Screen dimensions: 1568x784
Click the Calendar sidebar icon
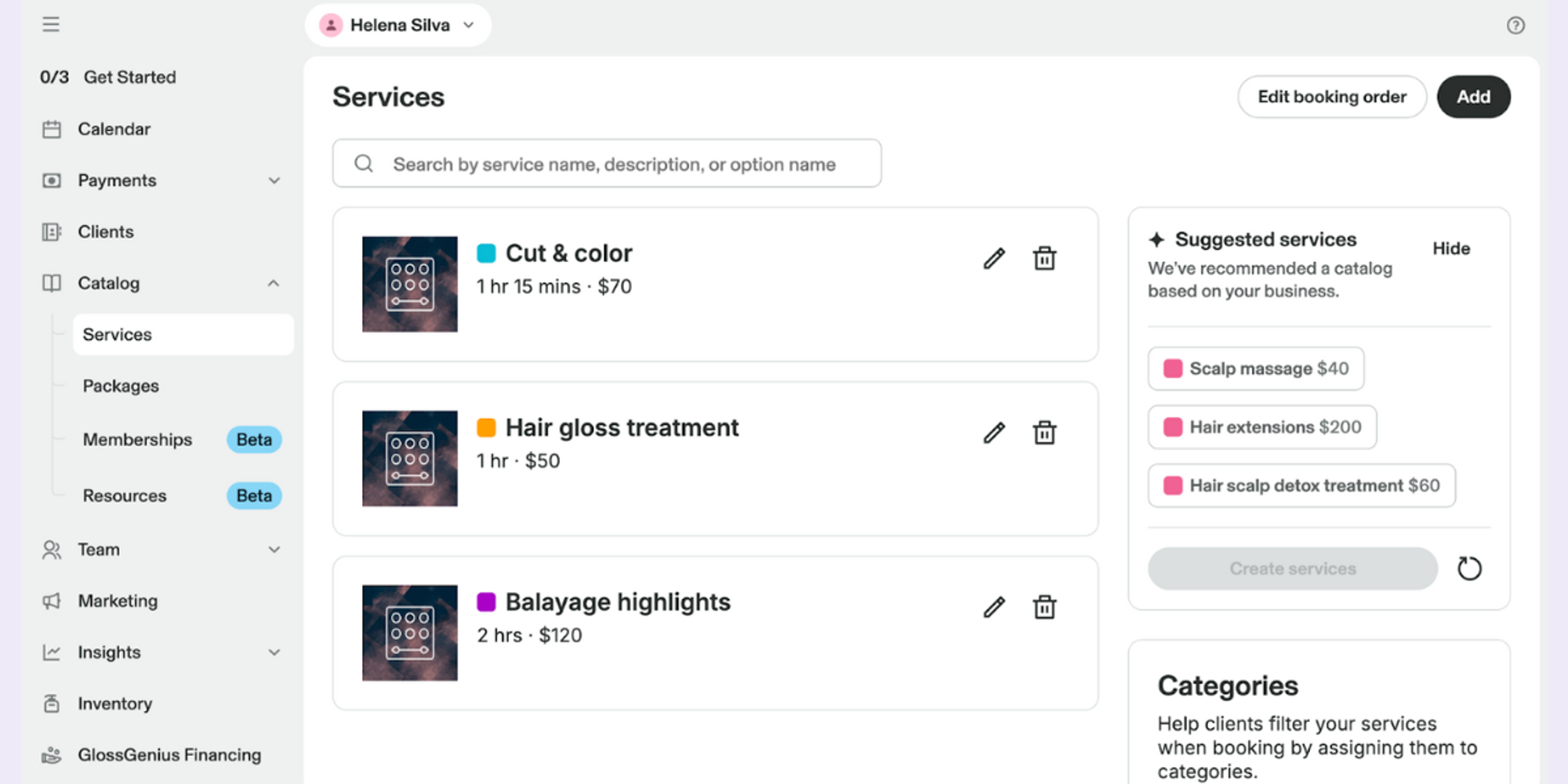click(x=52, y=129)
